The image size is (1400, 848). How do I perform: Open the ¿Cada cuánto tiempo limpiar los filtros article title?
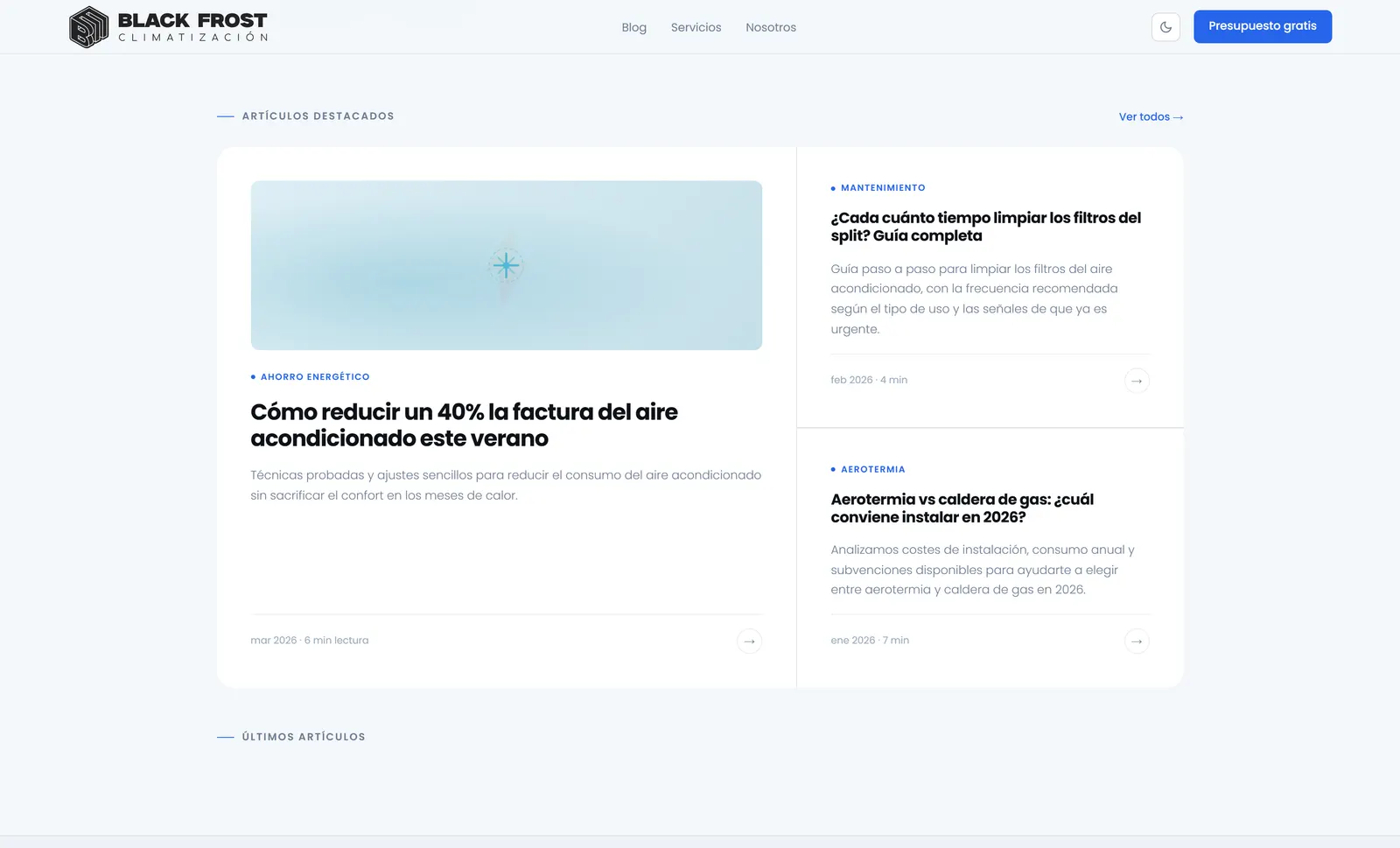click(986, 227)
